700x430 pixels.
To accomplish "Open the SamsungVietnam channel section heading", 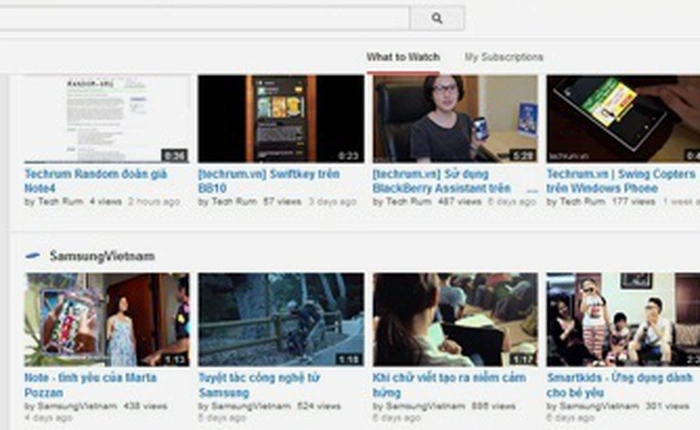I will tap(102, 256).
